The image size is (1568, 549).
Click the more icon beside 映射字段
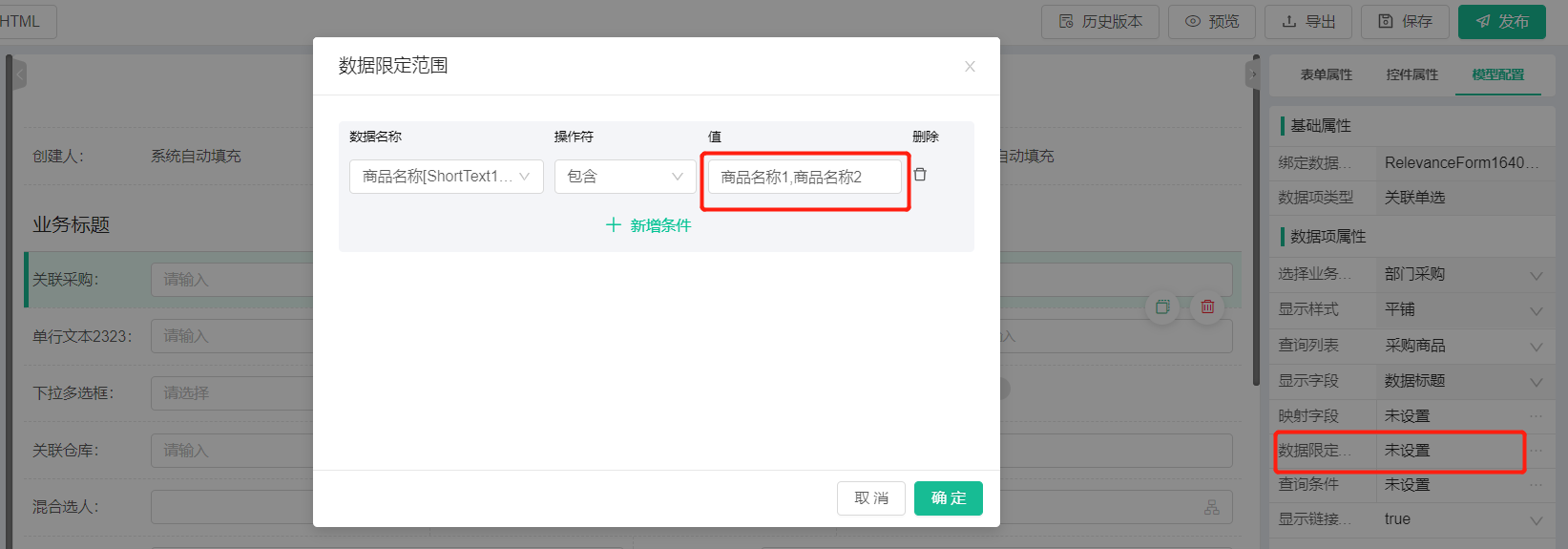[1536, 416]
